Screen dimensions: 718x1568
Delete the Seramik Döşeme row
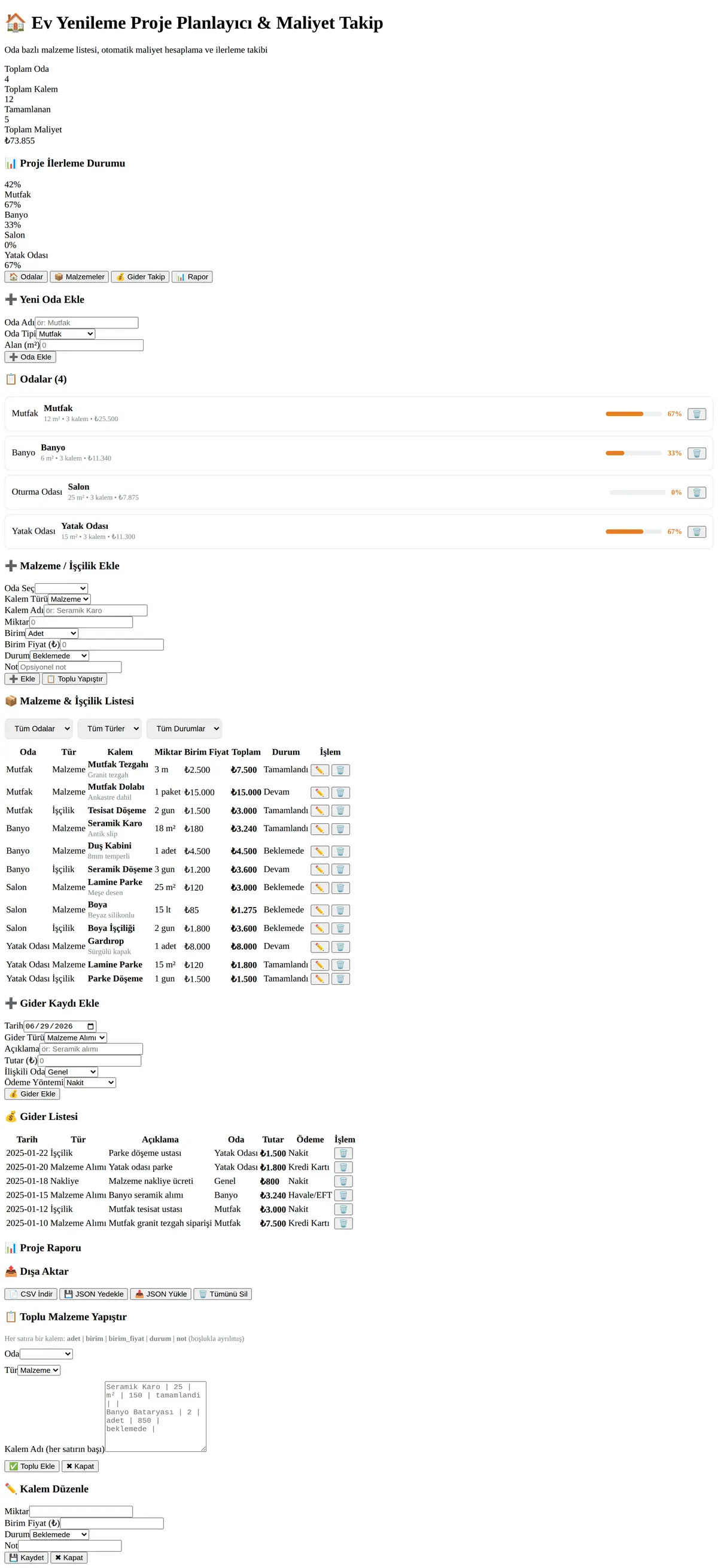click(340, 870)
